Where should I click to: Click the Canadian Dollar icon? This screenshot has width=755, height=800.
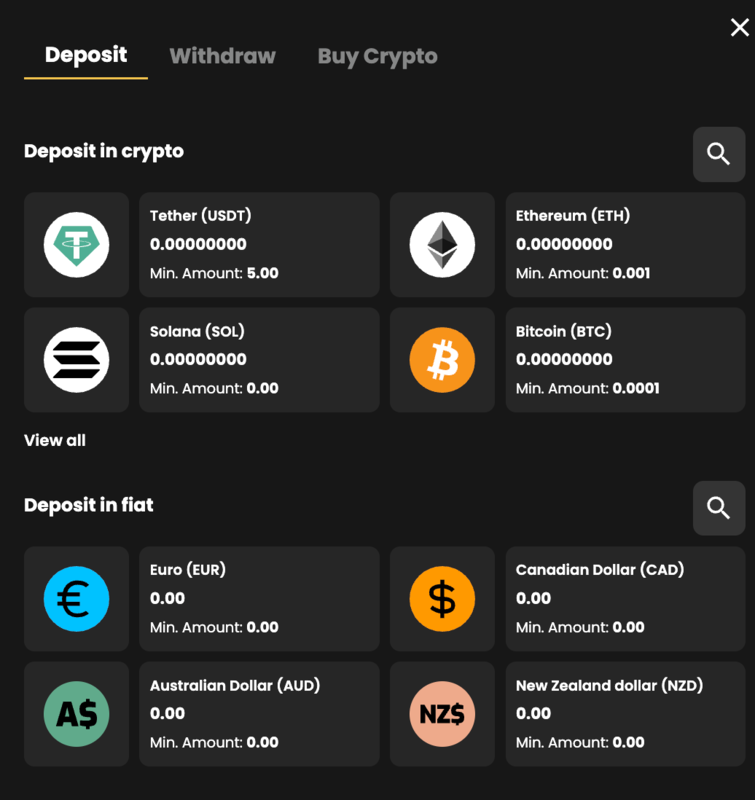pos(442,599)
